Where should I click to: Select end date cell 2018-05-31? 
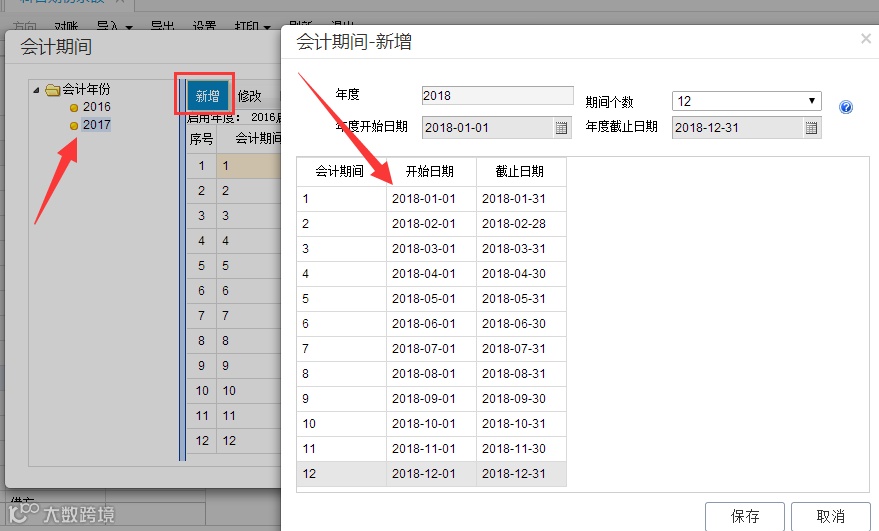click(521, 299)
